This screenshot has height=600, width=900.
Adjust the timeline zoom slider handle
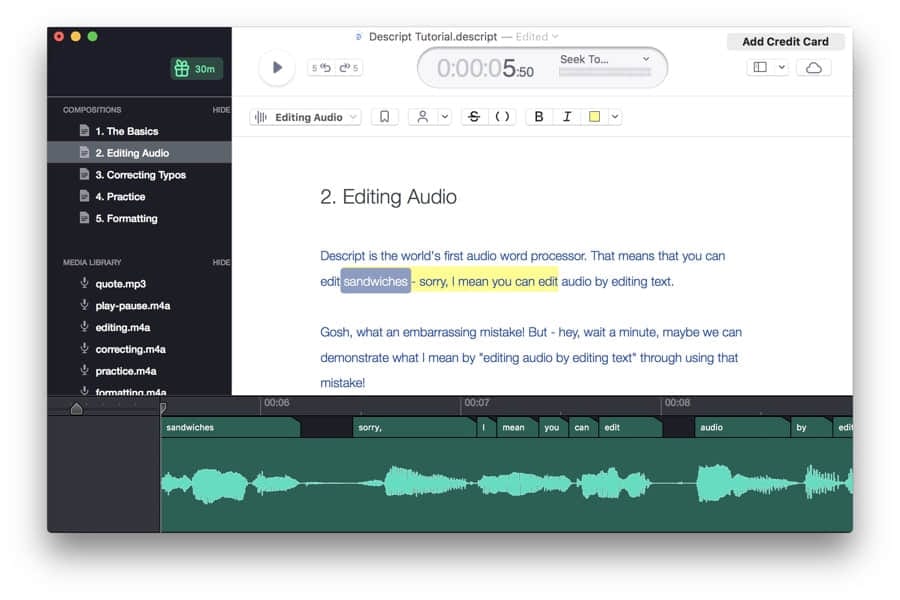coord(76,408)
